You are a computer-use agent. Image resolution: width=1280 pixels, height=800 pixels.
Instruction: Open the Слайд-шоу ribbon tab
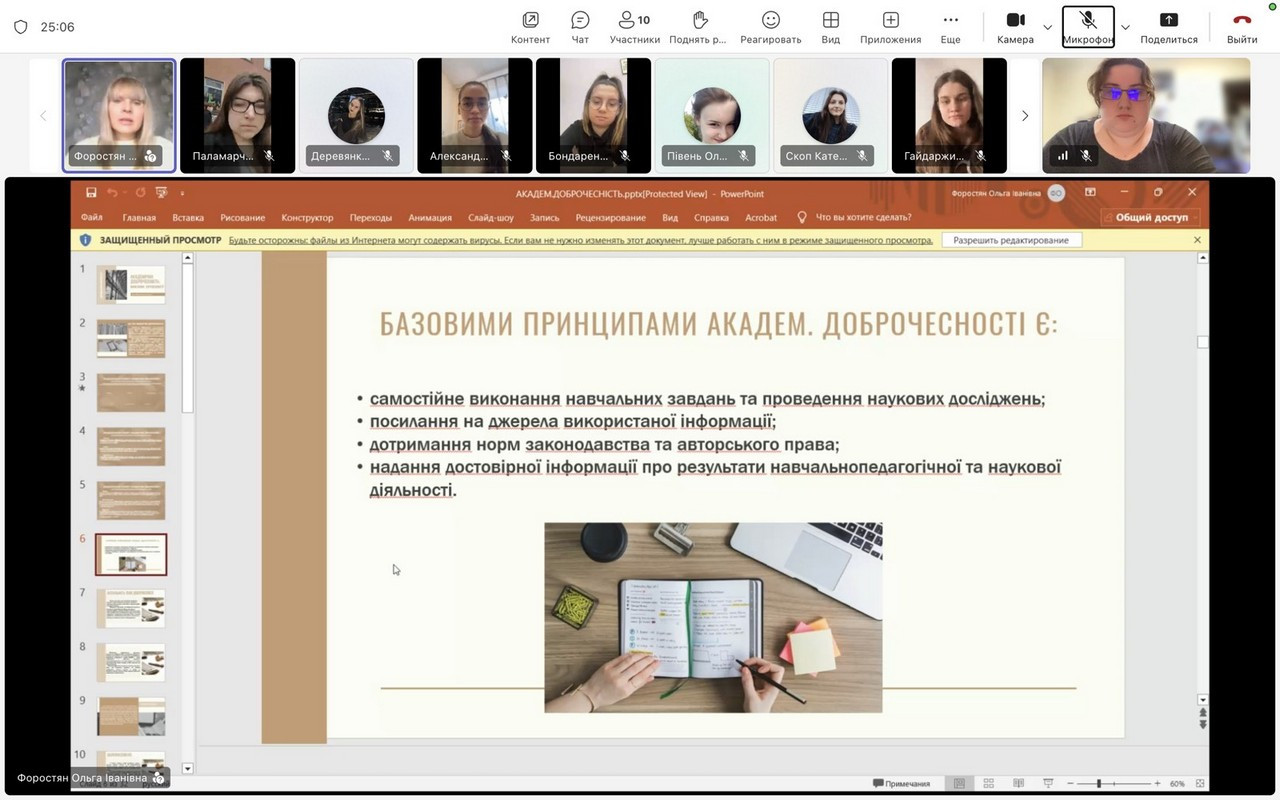click(491, 217)
